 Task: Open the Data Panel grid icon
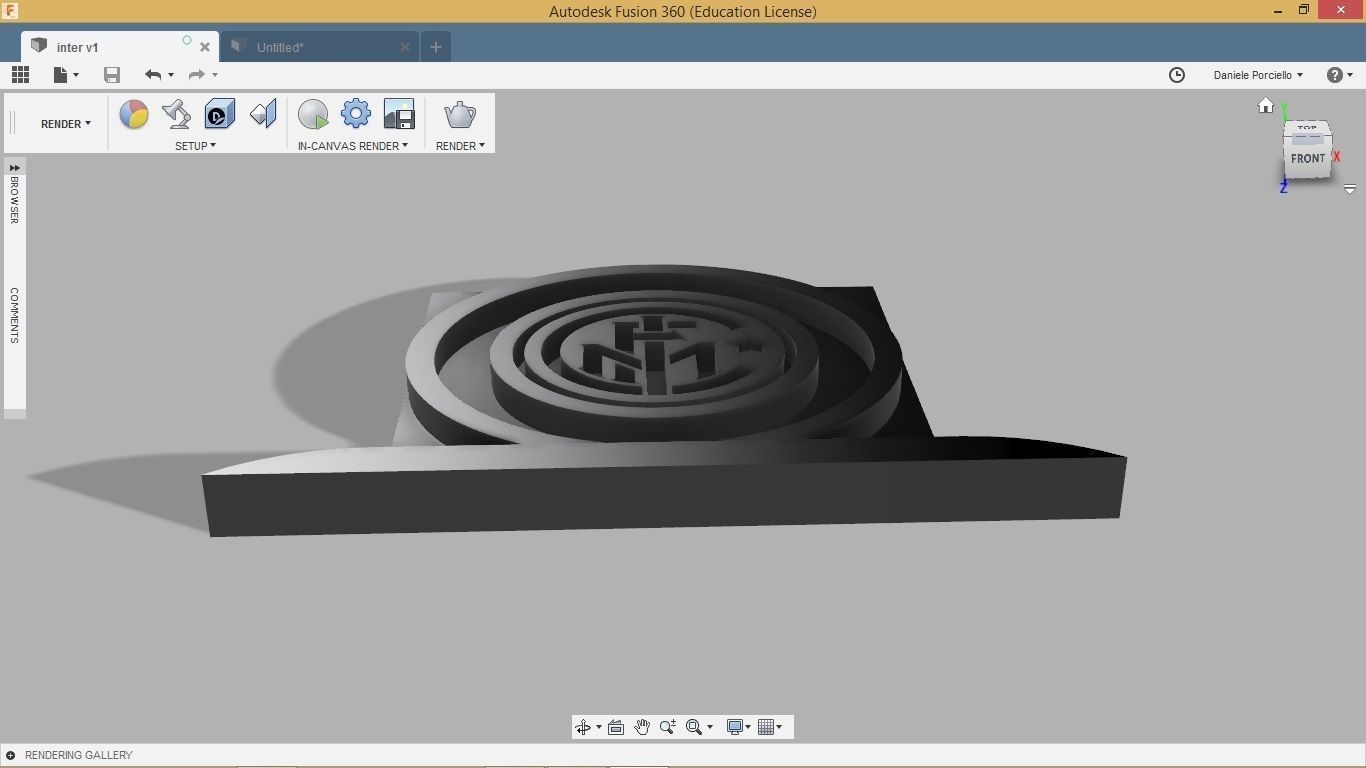(x=20, y=75)
